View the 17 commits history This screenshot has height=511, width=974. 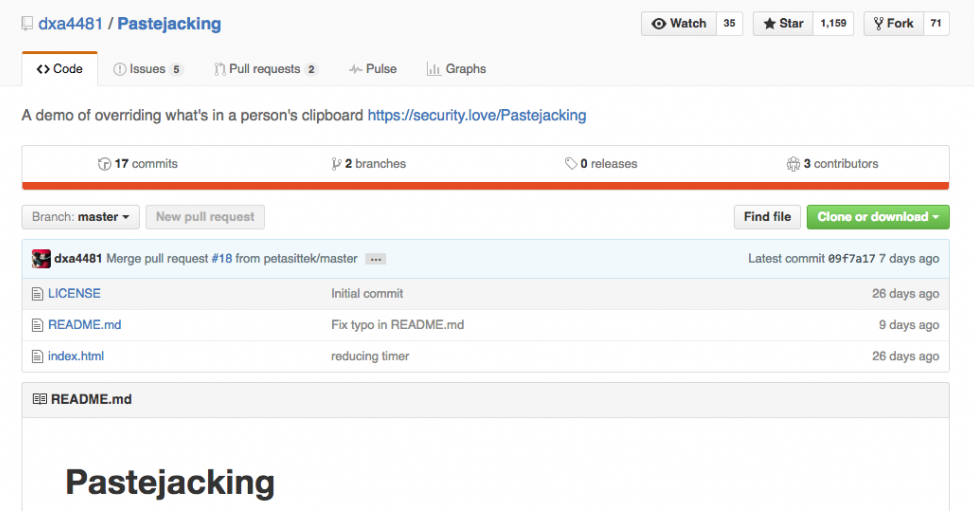coord(138,164)
